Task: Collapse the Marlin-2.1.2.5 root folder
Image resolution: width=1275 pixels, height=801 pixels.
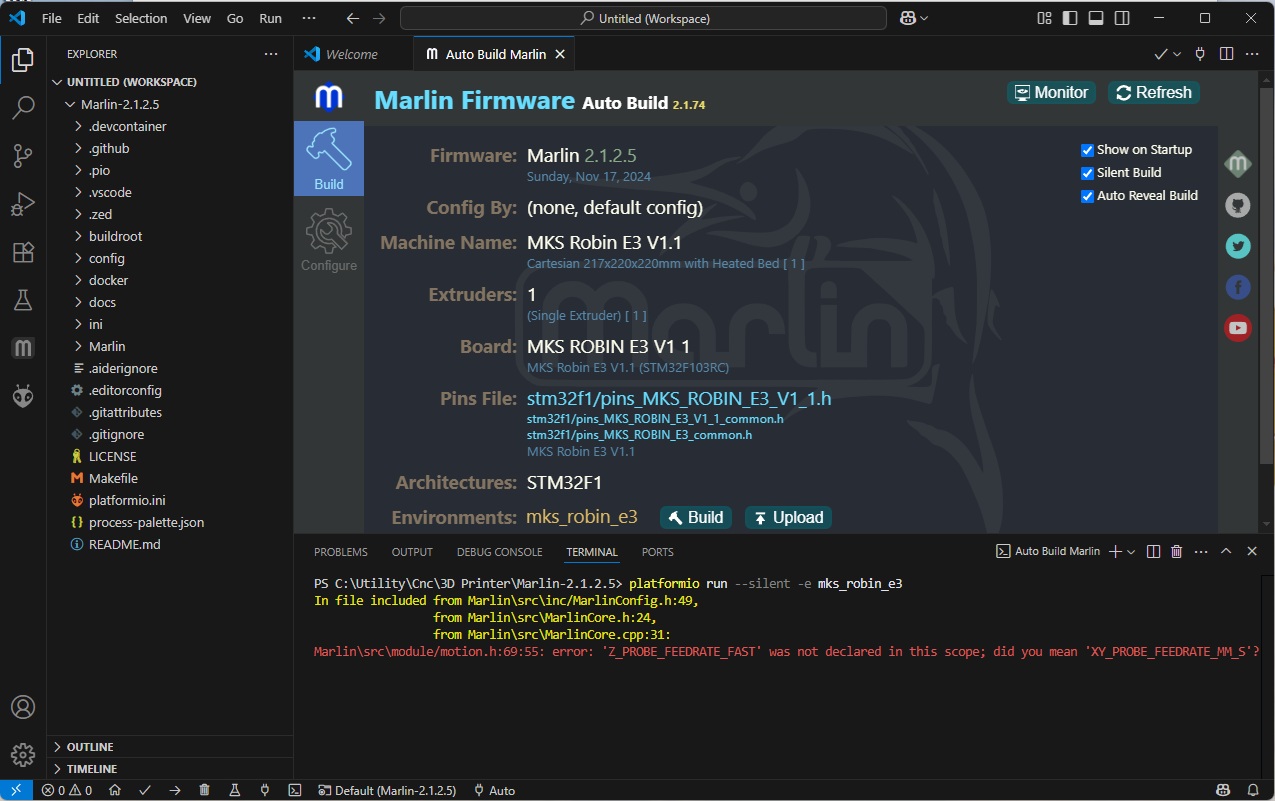Action: coord(119,104)
